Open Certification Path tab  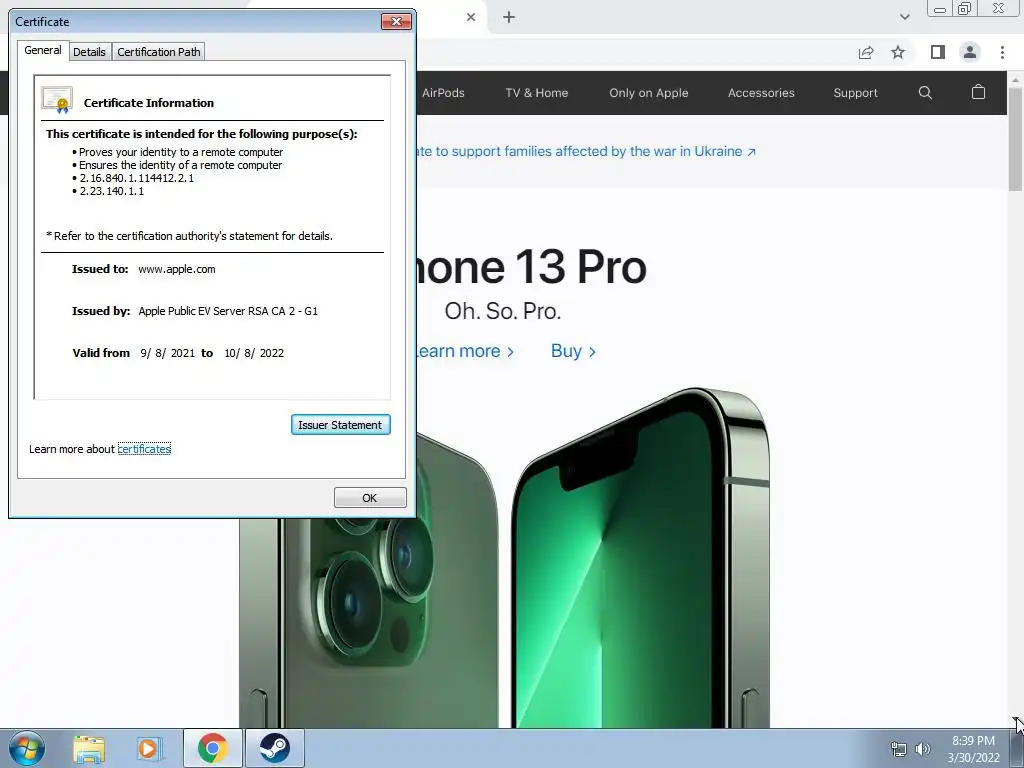pyautogui.click(x=159, y=52)
